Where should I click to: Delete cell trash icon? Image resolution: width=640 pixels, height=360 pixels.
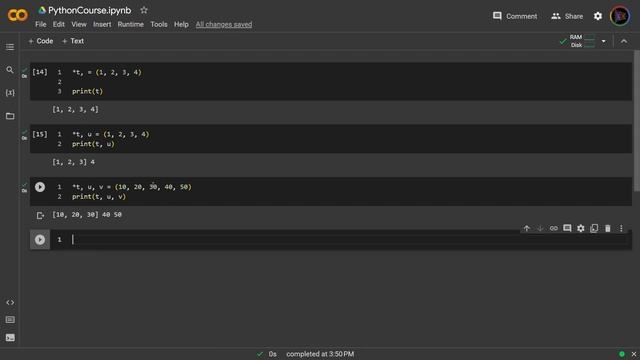click(607, 228)
